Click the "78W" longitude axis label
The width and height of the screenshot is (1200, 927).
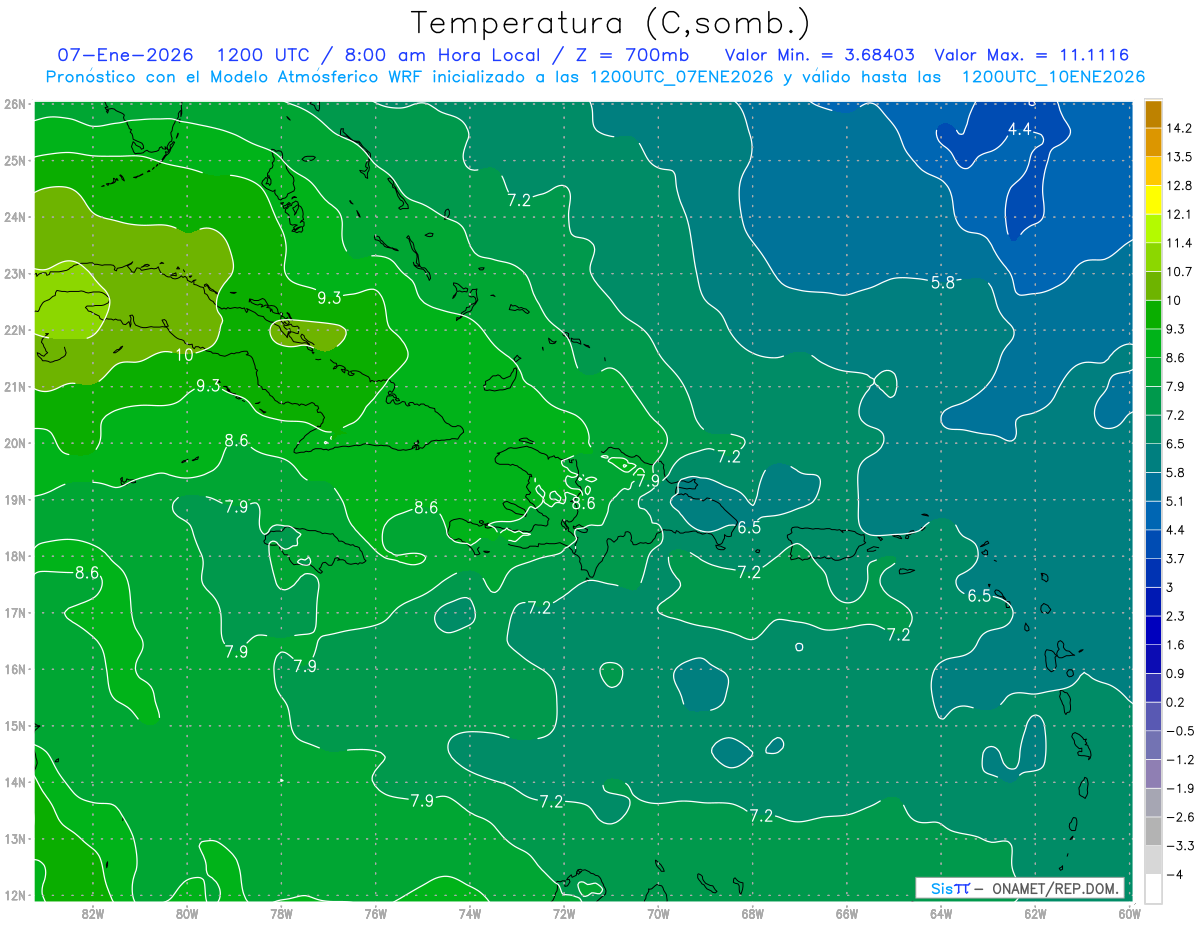click(x=281, y=913)
